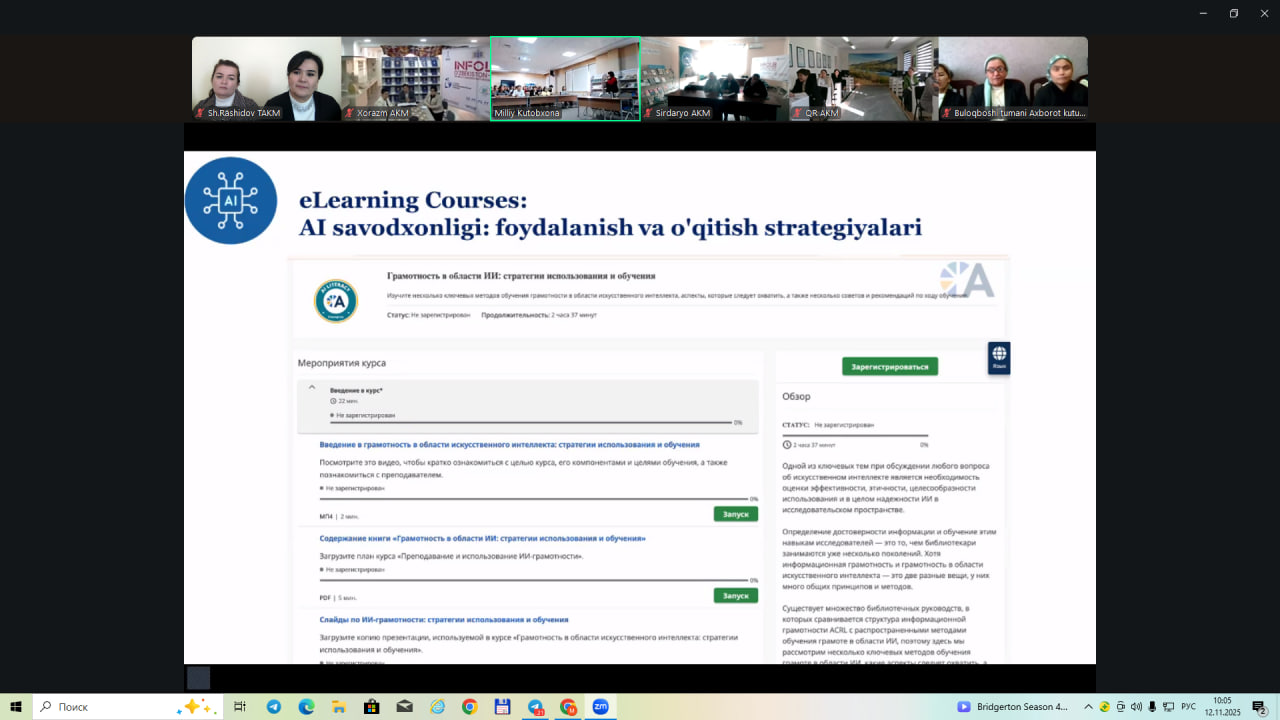1280x720 pixels.
Task: Click the microphone icon in the system tray
Action: (1152, 707)
